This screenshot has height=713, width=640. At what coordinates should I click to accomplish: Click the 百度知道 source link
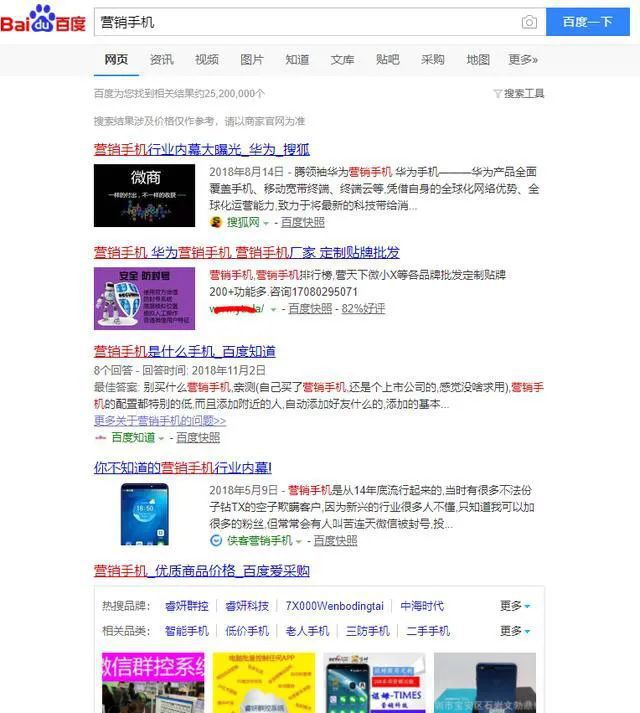(x=133, y=437)
